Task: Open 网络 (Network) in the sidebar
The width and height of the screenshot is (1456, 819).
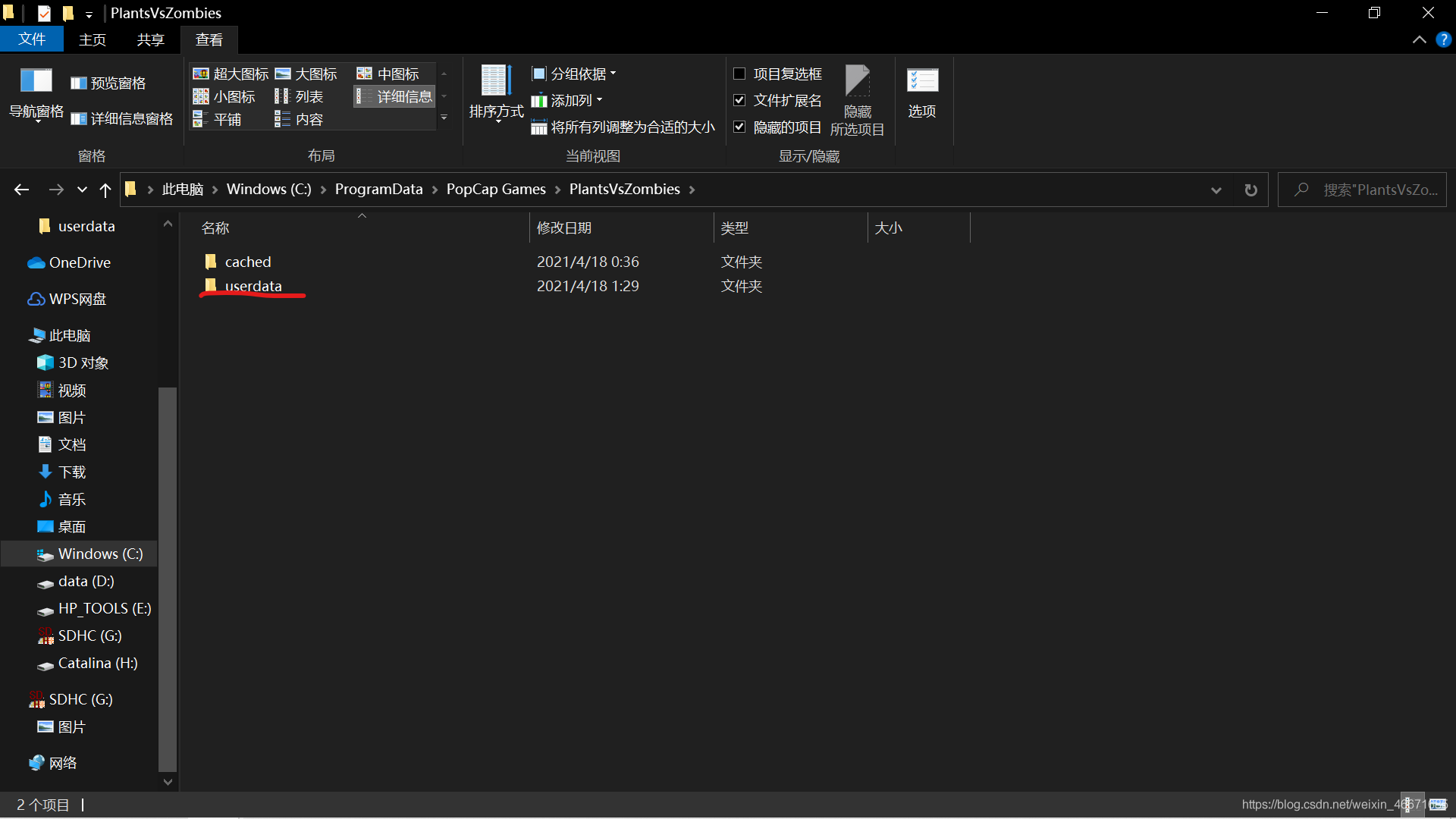Action: tap(63, 763)
